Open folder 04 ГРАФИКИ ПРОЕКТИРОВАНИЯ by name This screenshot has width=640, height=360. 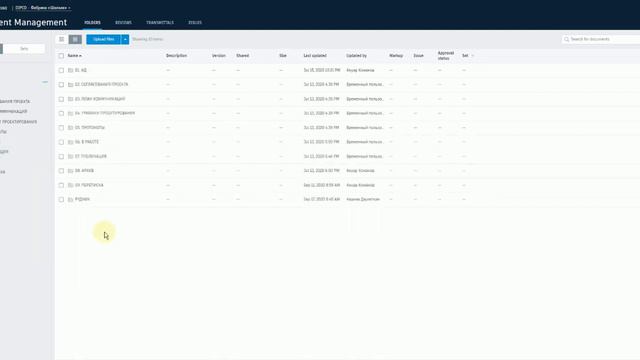(105, 113)
